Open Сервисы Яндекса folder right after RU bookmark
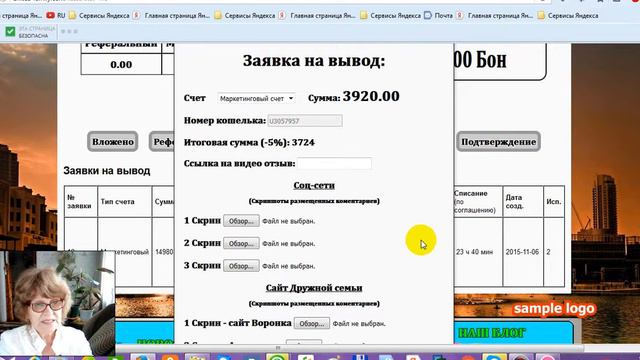Screen dimensions: 640x360 pyautogui.click(x=99, y=16)
